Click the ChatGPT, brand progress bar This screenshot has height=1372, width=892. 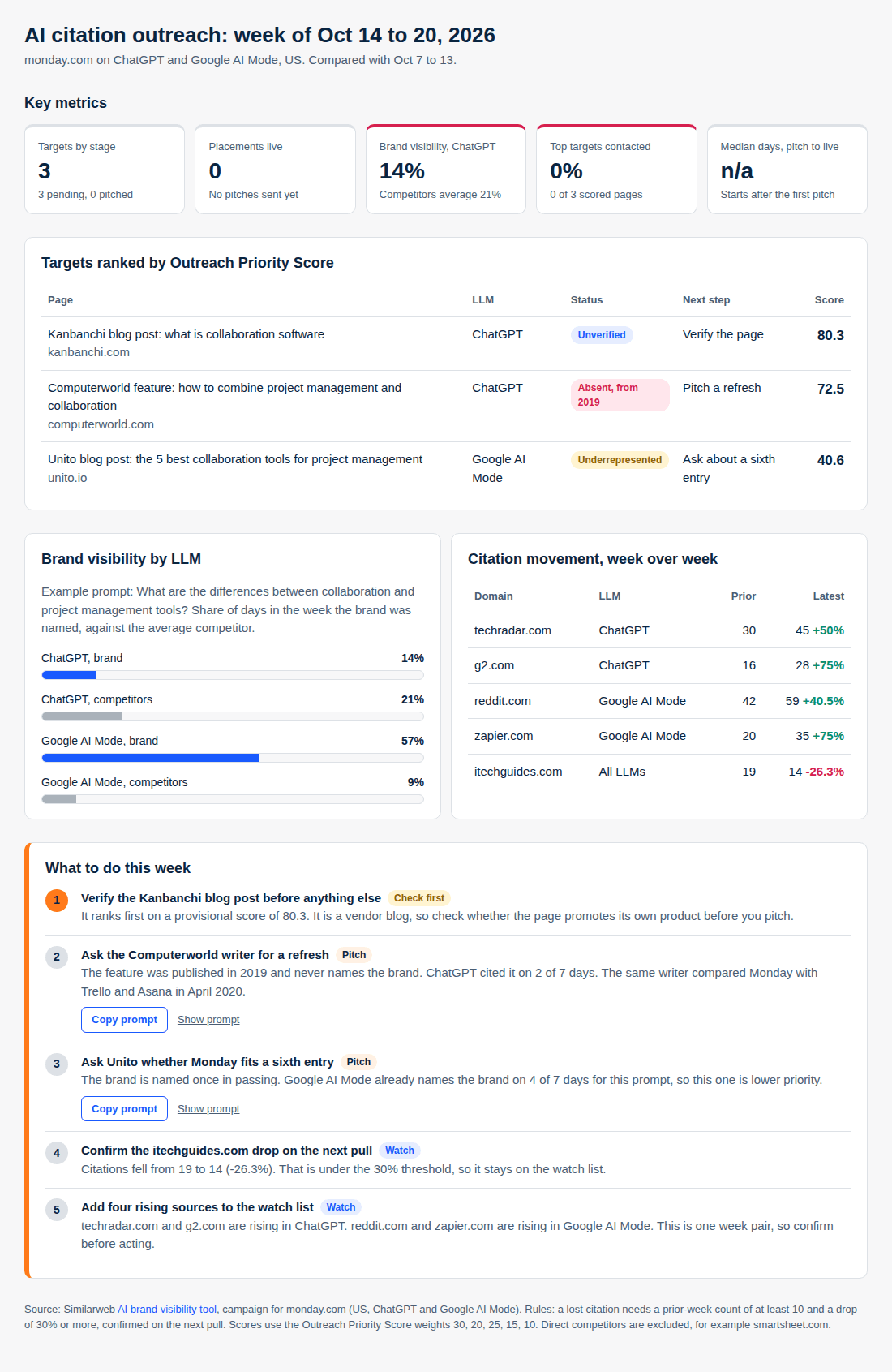[x=233, y=675]
